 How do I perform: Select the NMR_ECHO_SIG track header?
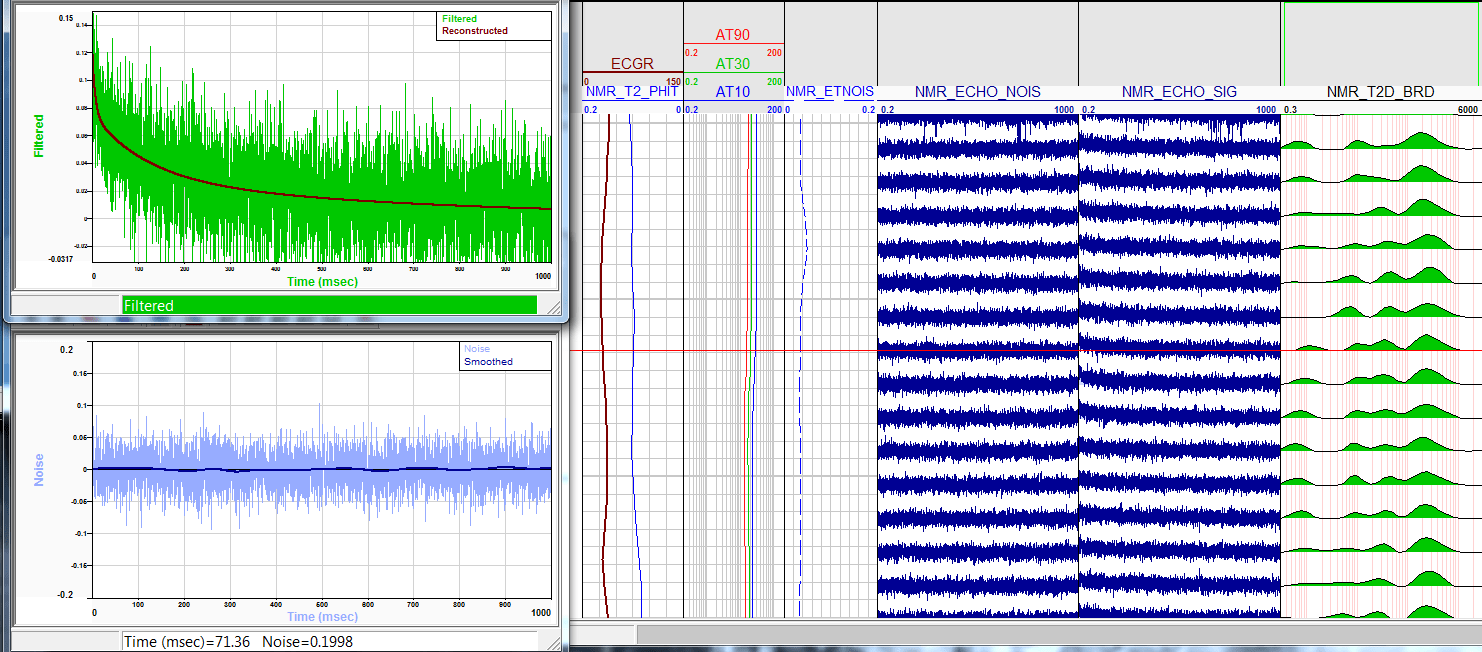[x=1178, y=92]
